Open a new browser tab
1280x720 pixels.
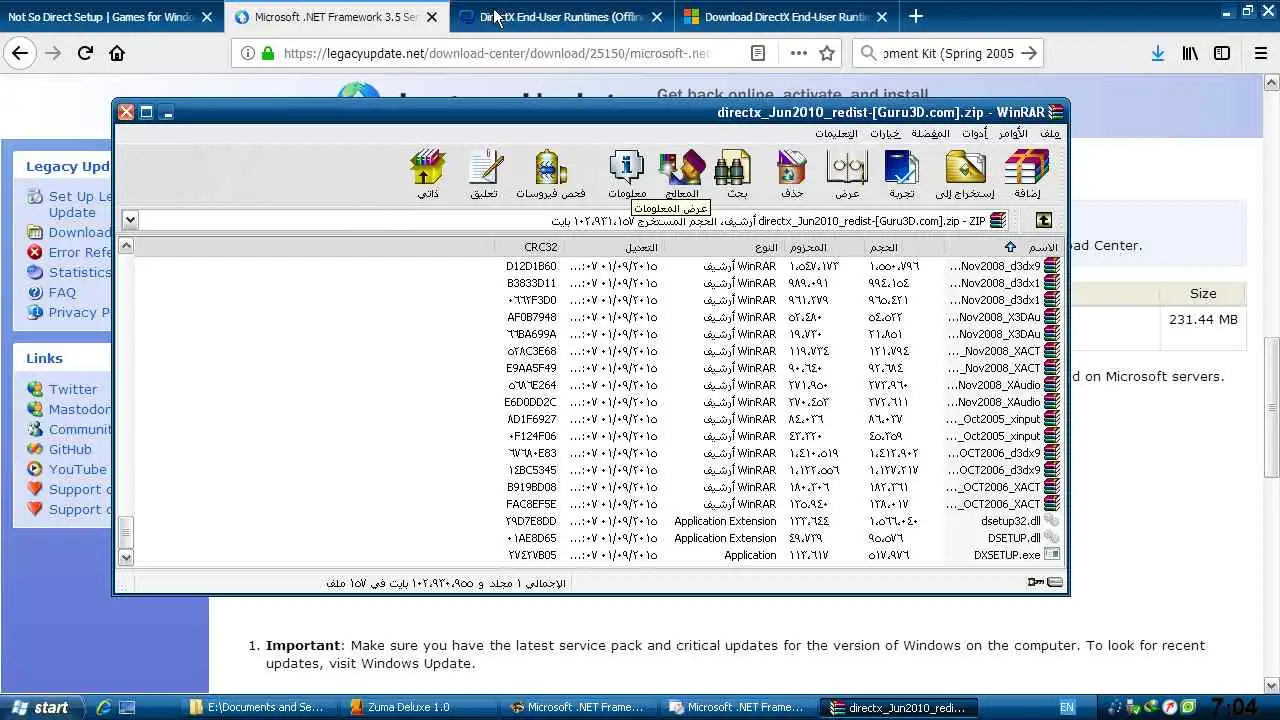click(916, 16)
